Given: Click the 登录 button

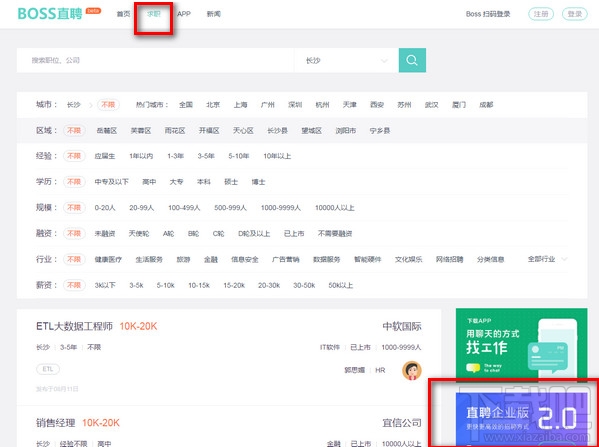Looking at the screenshot, I should click(575, 14).
